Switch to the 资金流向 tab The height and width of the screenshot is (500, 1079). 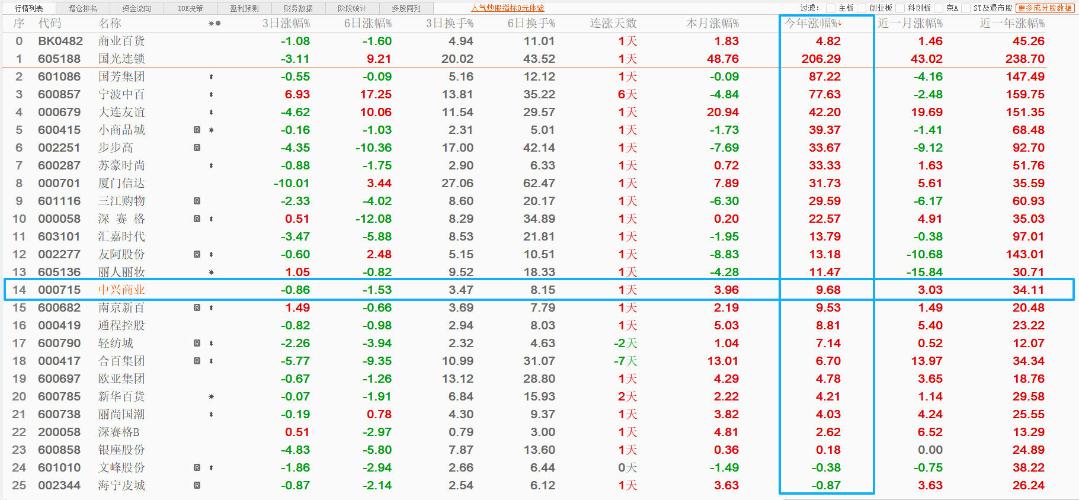point(135,8)
